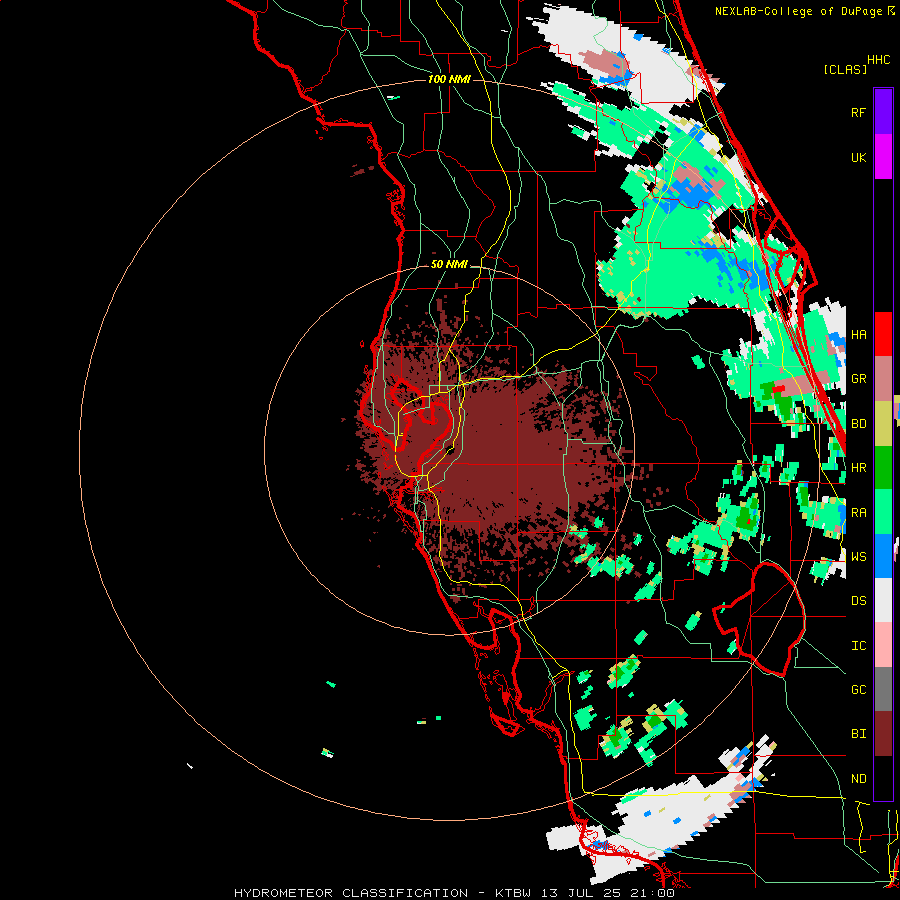
Task: Click the BI legend label
Action: (x=858, y=734)
